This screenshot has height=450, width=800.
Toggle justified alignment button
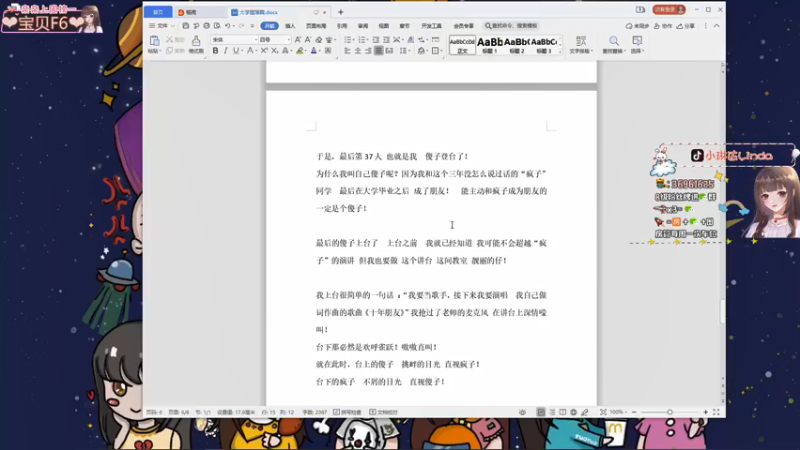pos(379,51)
